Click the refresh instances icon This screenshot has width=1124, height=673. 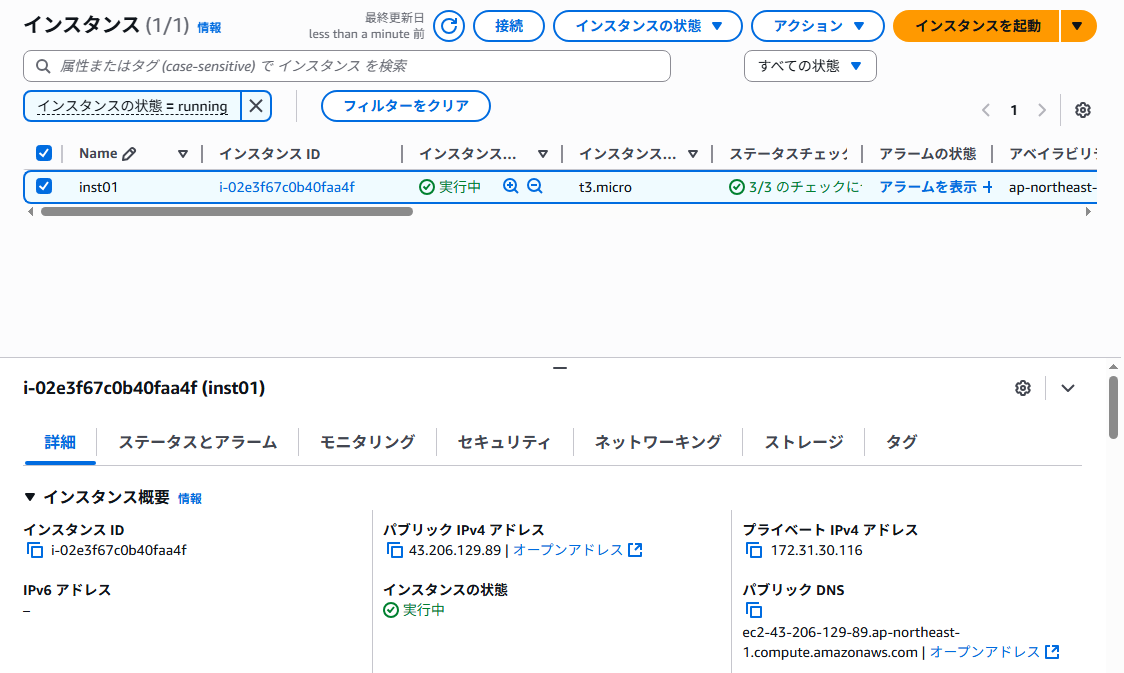pyautogui.click(x=449, y=26)
